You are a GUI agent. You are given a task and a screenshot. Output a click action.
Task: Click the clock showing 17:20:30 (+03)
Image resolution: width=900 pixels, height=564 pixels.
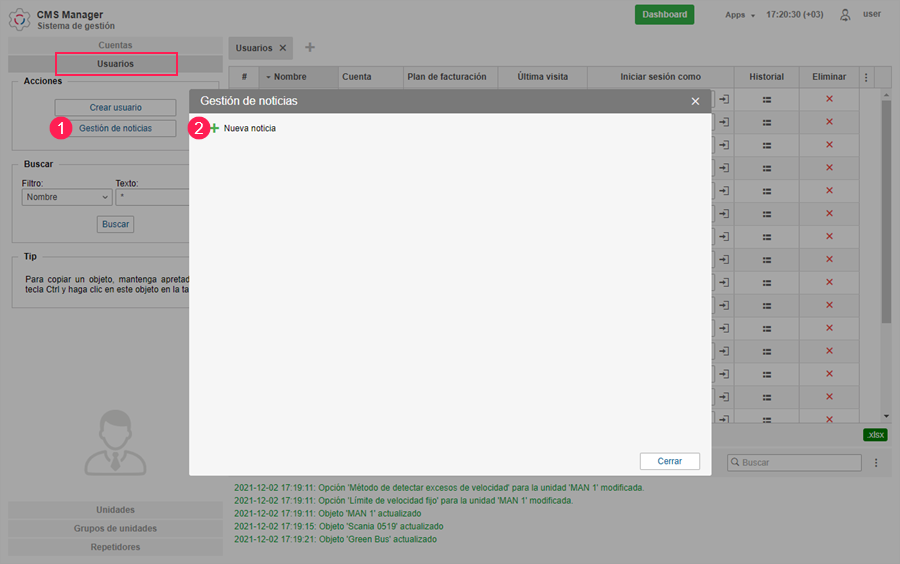coord(794,14)
